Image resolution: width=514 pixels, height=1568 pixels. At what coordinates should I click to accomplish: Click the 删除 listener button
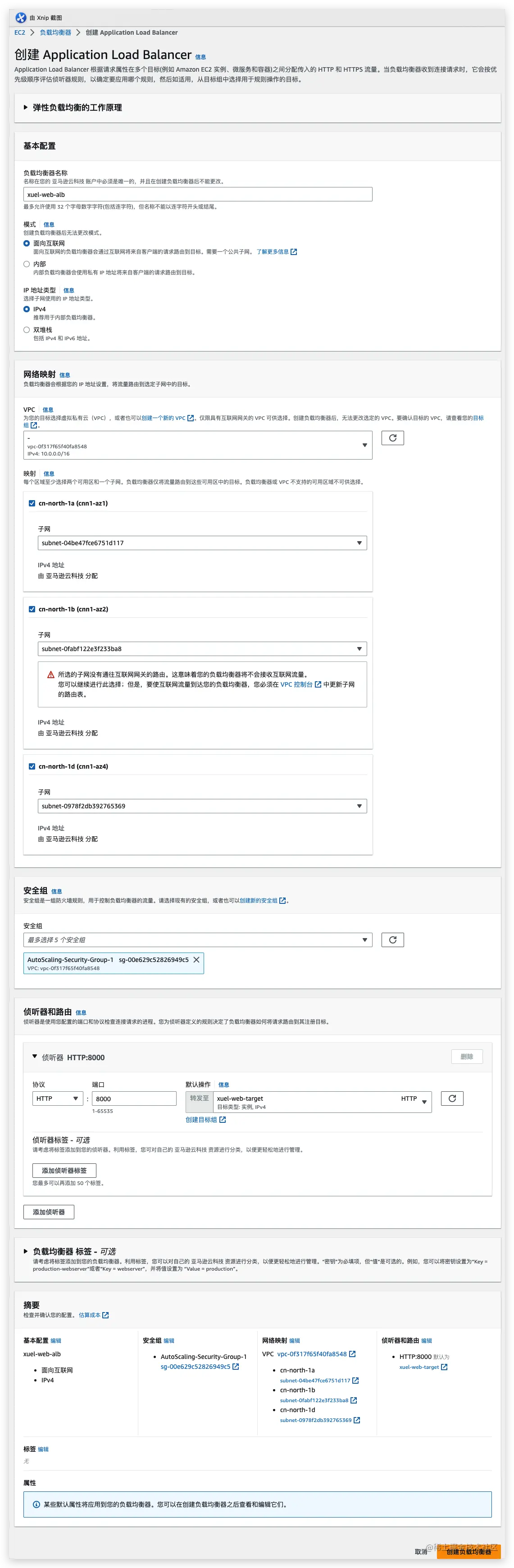(467, 1057)
